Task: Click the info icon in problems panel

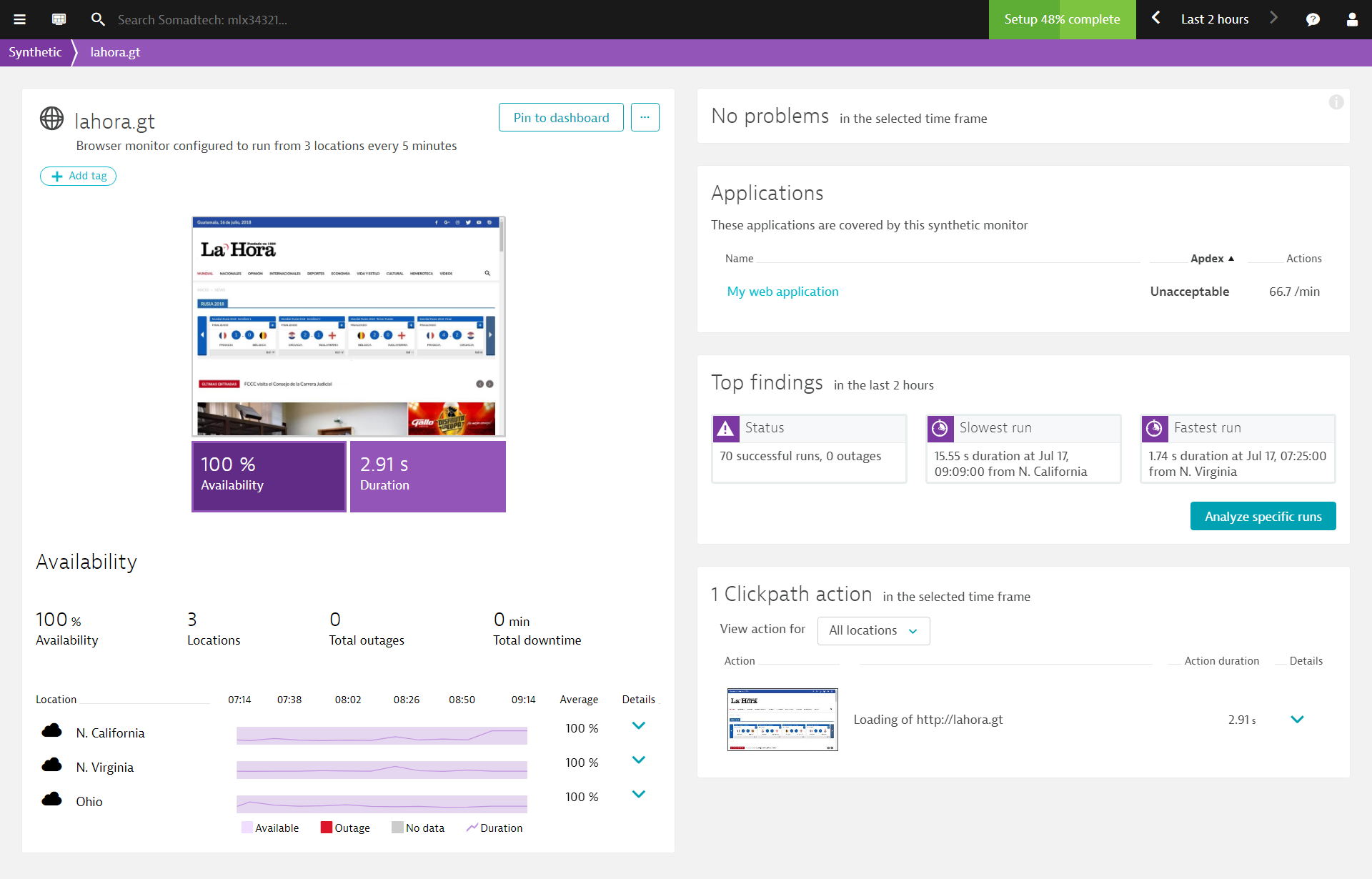Action: [1336, 102]
